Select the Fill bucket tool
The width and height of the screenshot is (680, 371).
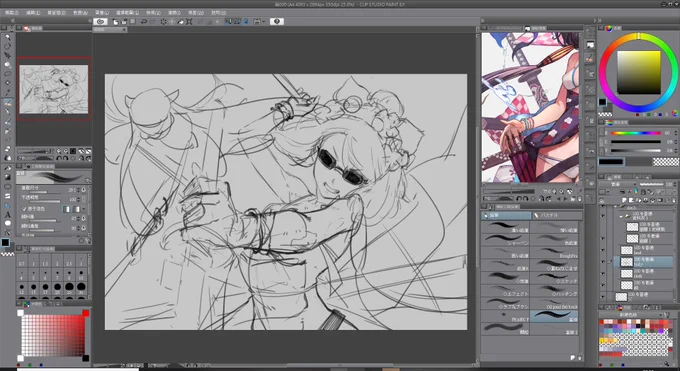[7, 168]
